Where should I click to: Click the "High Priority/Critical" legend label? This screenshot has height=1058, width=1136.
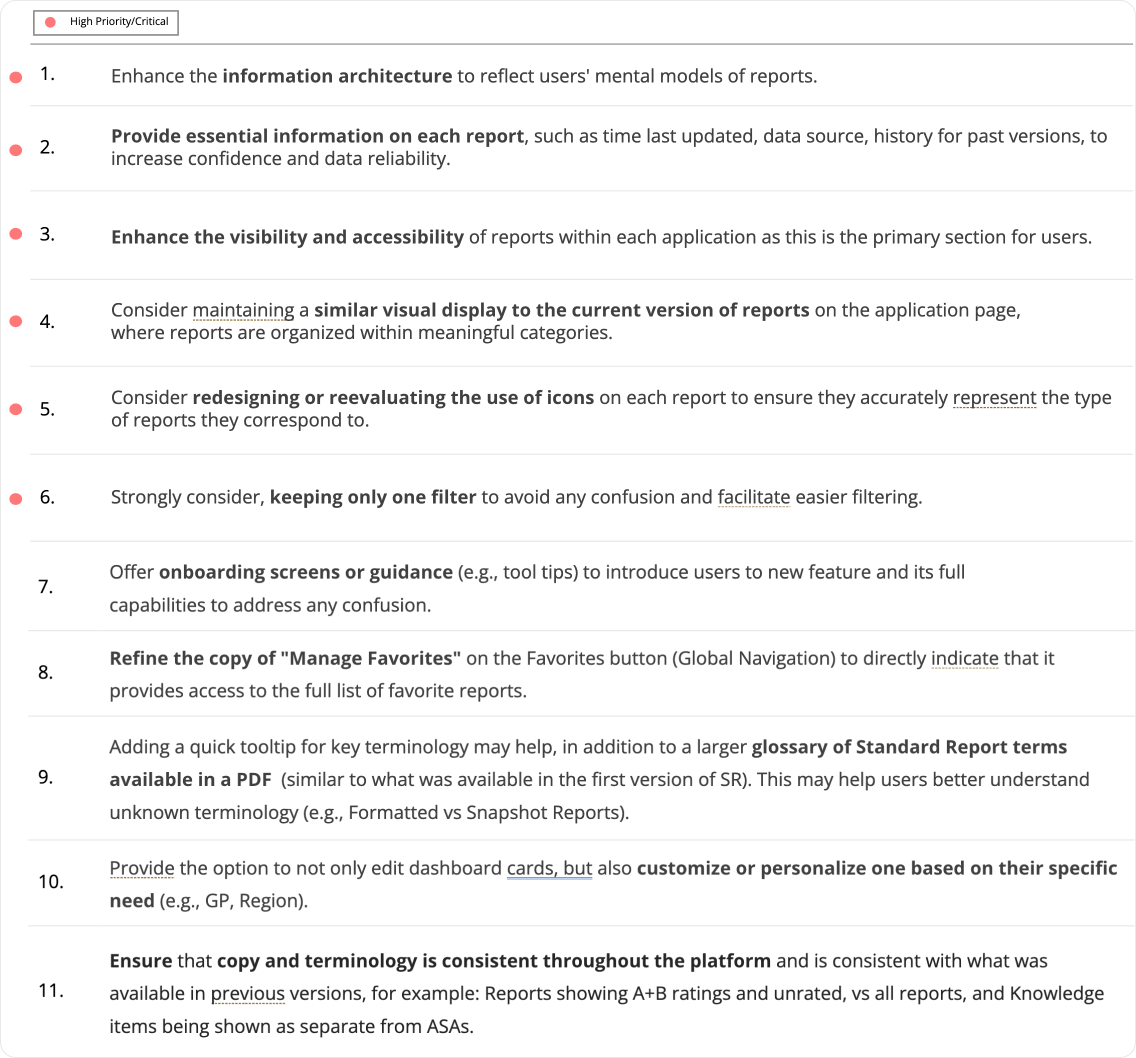(x=119, y=22)
